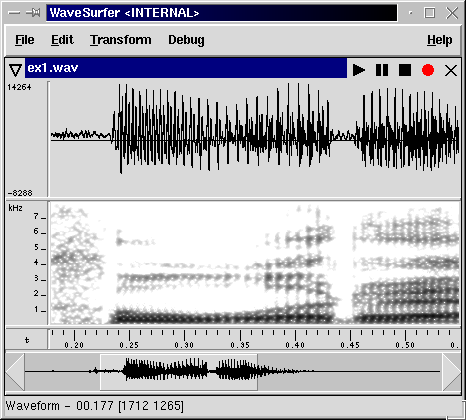Stop audio with the square button

pyautogui.click(x=405, y=70)
